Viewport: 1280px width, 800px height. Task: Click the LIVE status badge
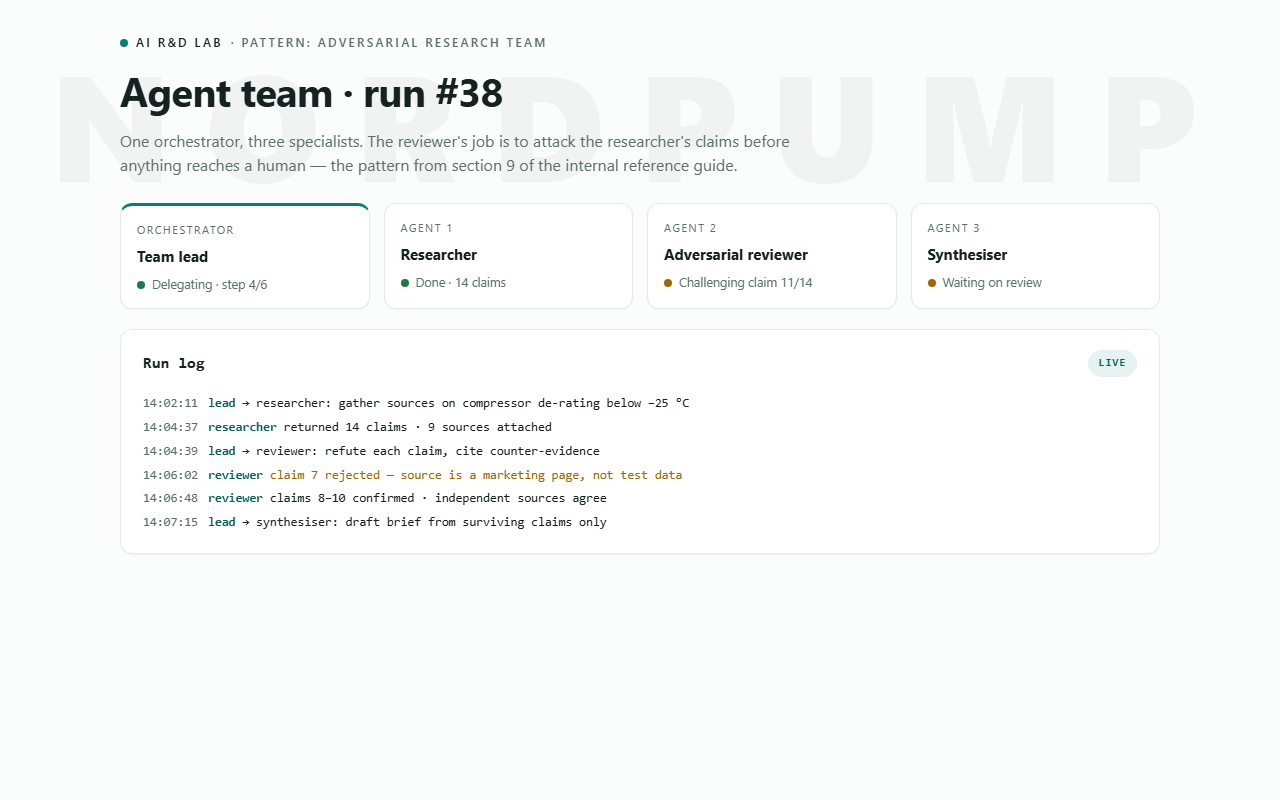1112,363
